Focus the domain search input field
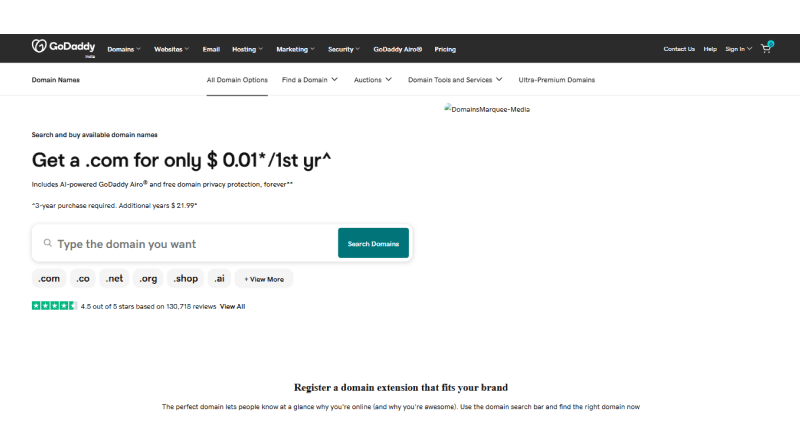Viewport: 800px width, 445px height. [190, 244]
